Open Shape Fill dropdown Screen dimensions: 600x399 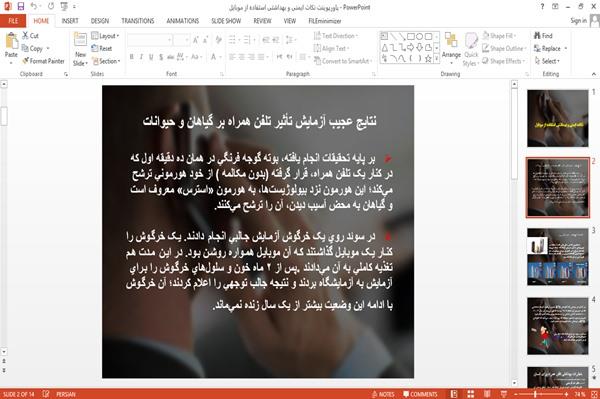coord(499,36)
